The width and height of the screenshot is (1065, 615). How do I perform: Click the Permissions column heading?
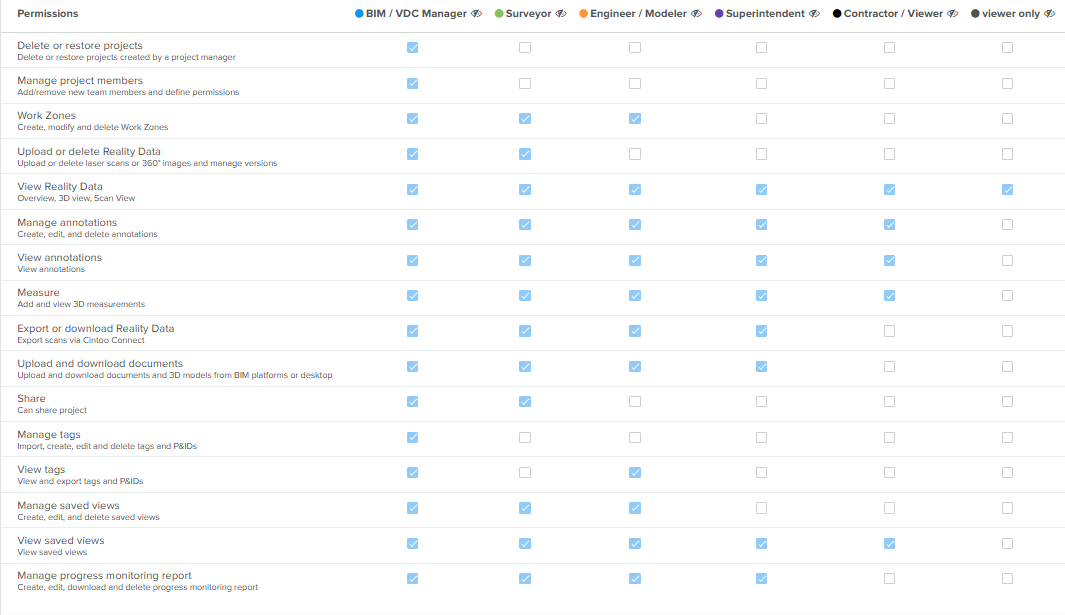[48, 14]
